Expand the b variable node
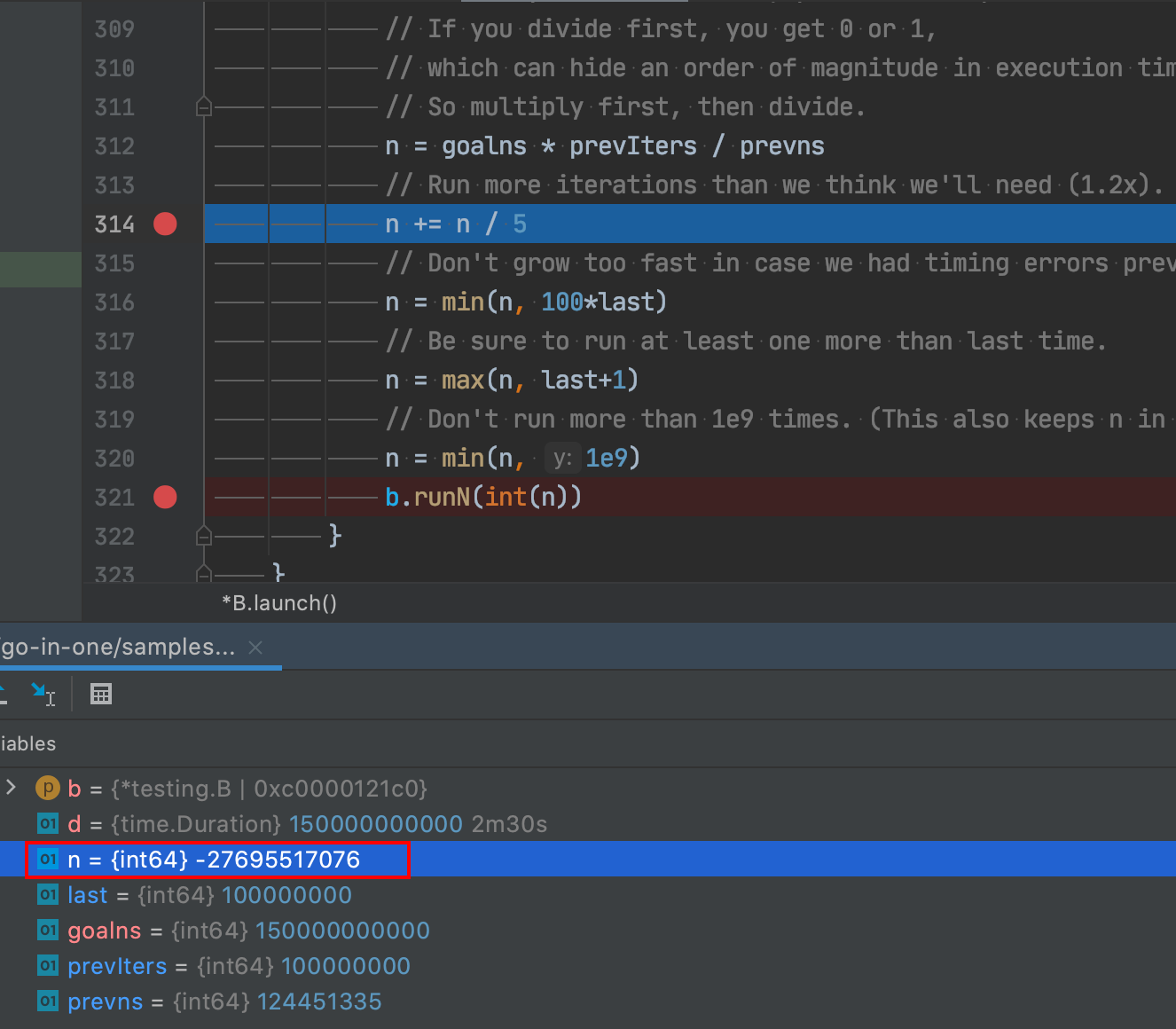The height and width of the screenshot is (1029, 1176). point(11,787)
